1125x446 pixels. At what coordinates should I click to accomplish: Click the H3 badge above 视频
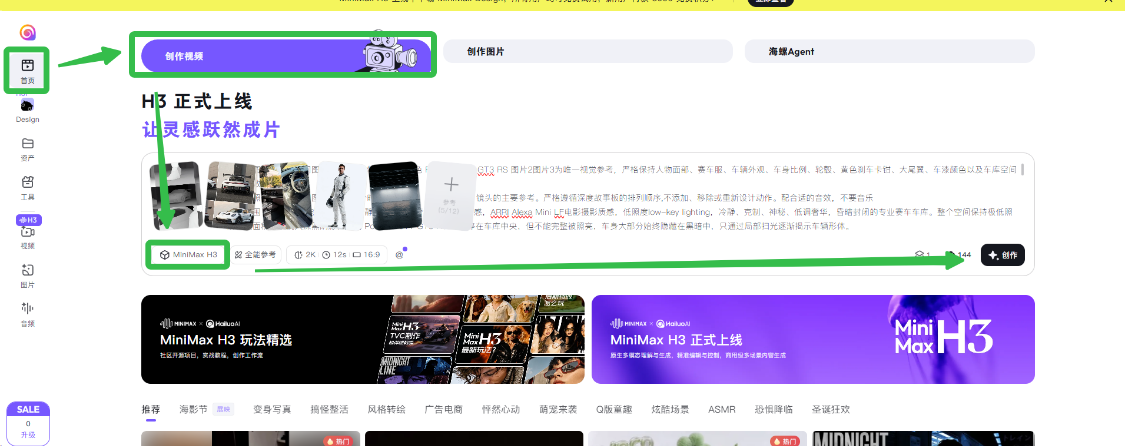(27, 219)
